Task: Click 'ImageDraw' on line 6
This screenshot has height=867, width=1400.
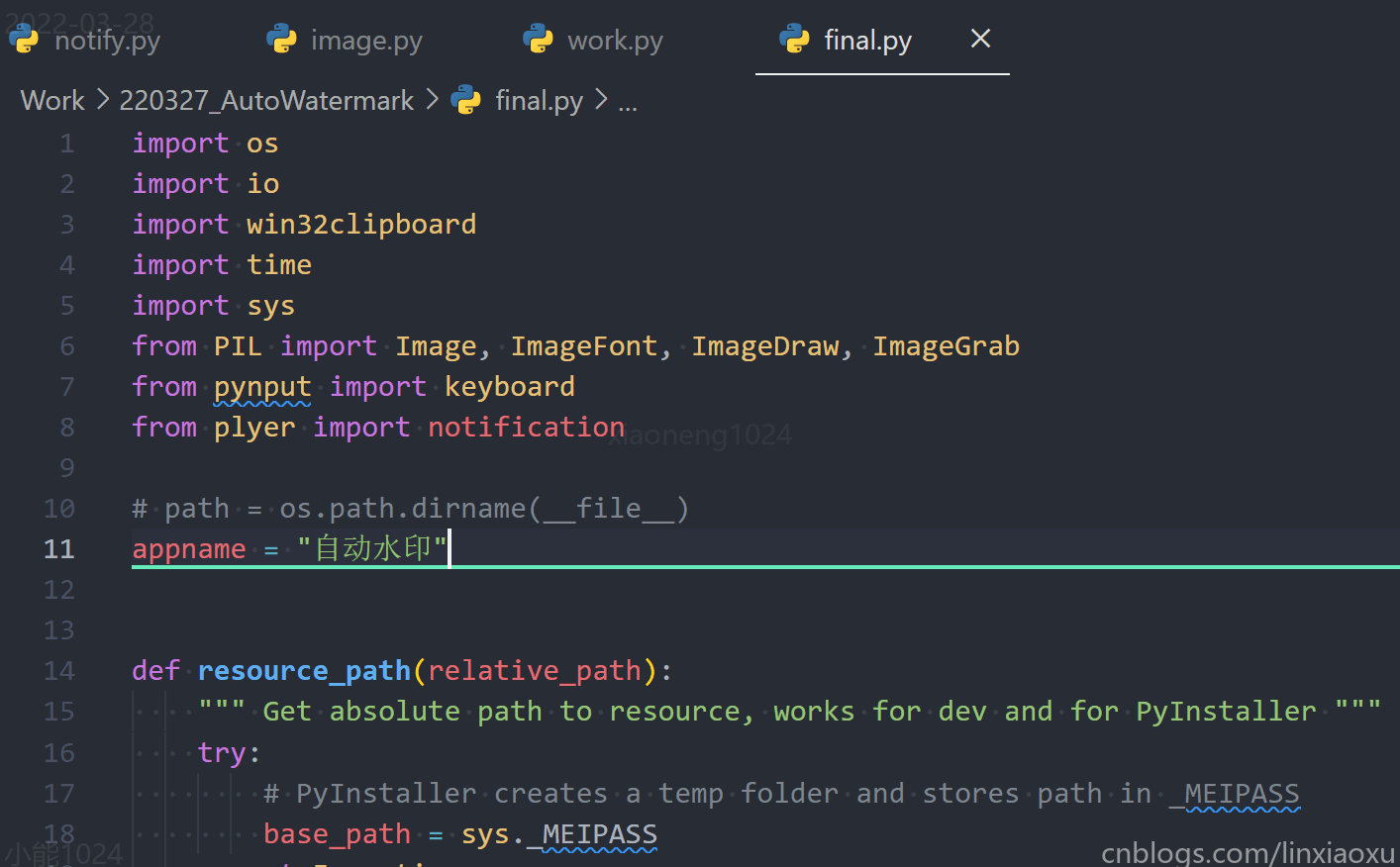Action: pyautogui.click(x=764, y=346)
